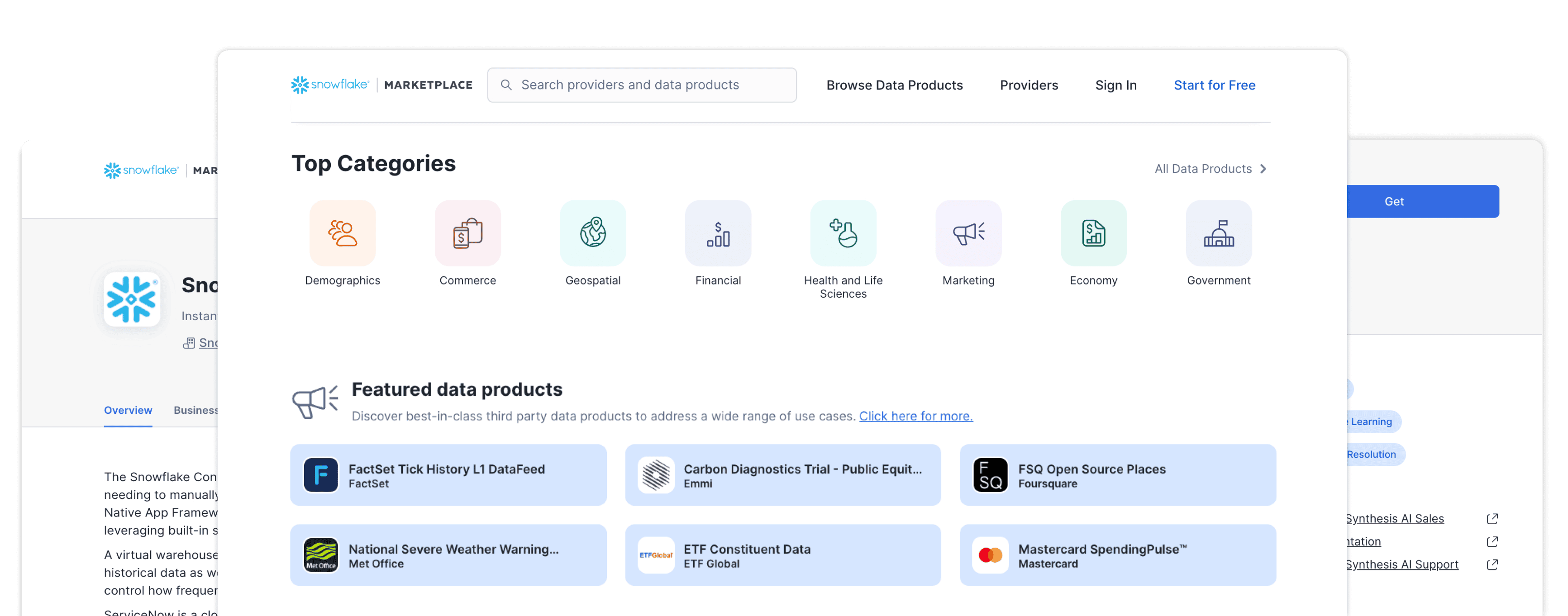The image size is (1568, 616).
Task: Click the Met Office logo
Action: pos(321,555)
